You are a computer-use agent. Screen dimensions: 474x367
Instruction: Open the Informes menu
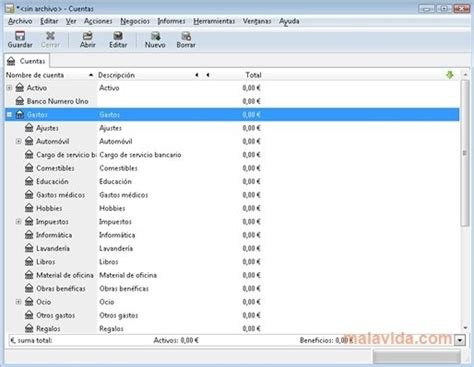point(171,21)
